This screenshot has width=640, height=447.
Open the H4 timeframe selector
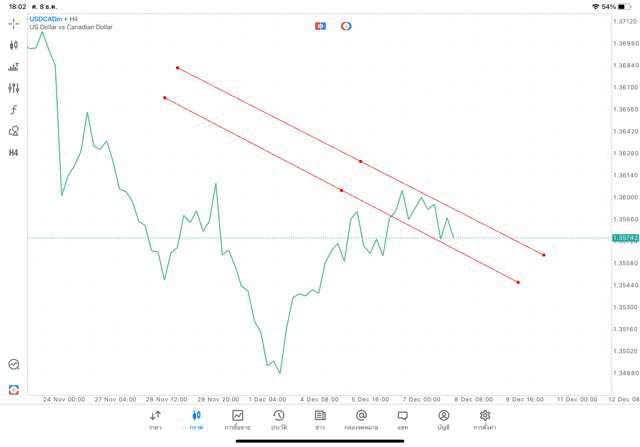14,153
